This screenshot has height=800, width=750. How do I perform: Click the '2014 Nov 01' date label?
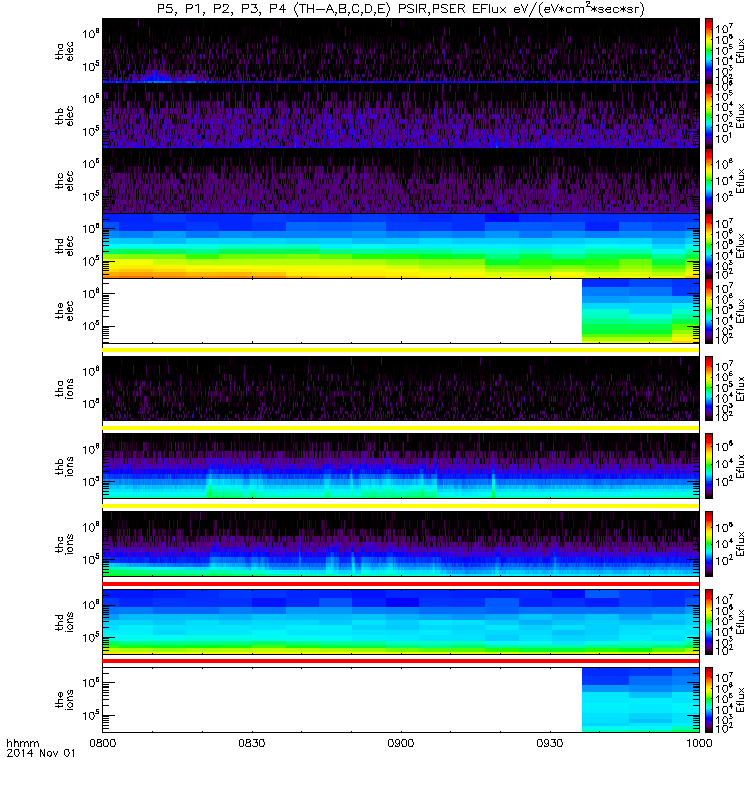[41, 753]
